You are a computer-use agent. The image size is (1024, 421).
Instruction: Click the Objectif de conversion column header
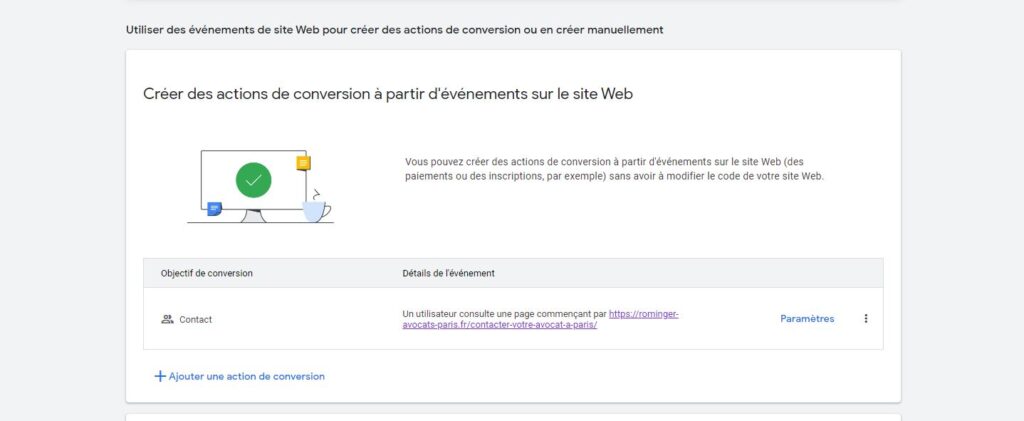[x=206, y=273]
